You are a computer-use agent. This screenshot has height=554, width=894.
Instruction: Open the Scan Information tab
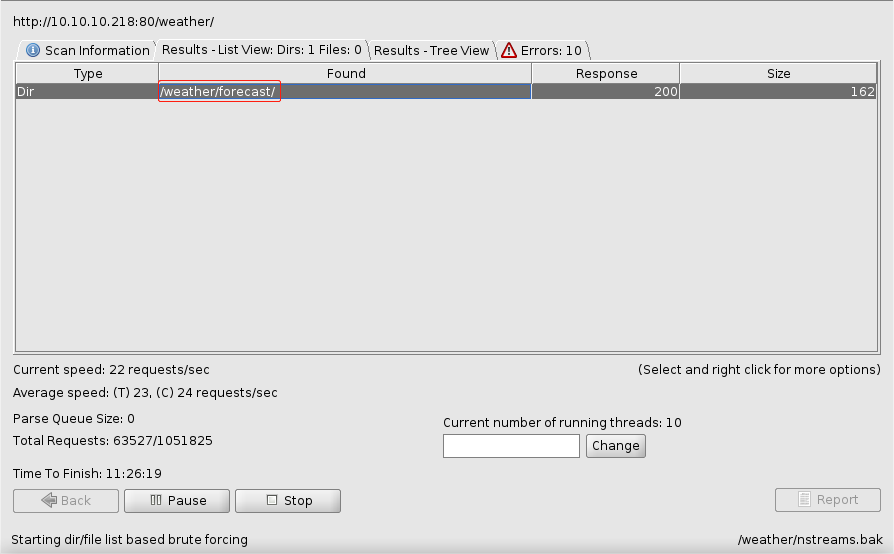[87, 50]
